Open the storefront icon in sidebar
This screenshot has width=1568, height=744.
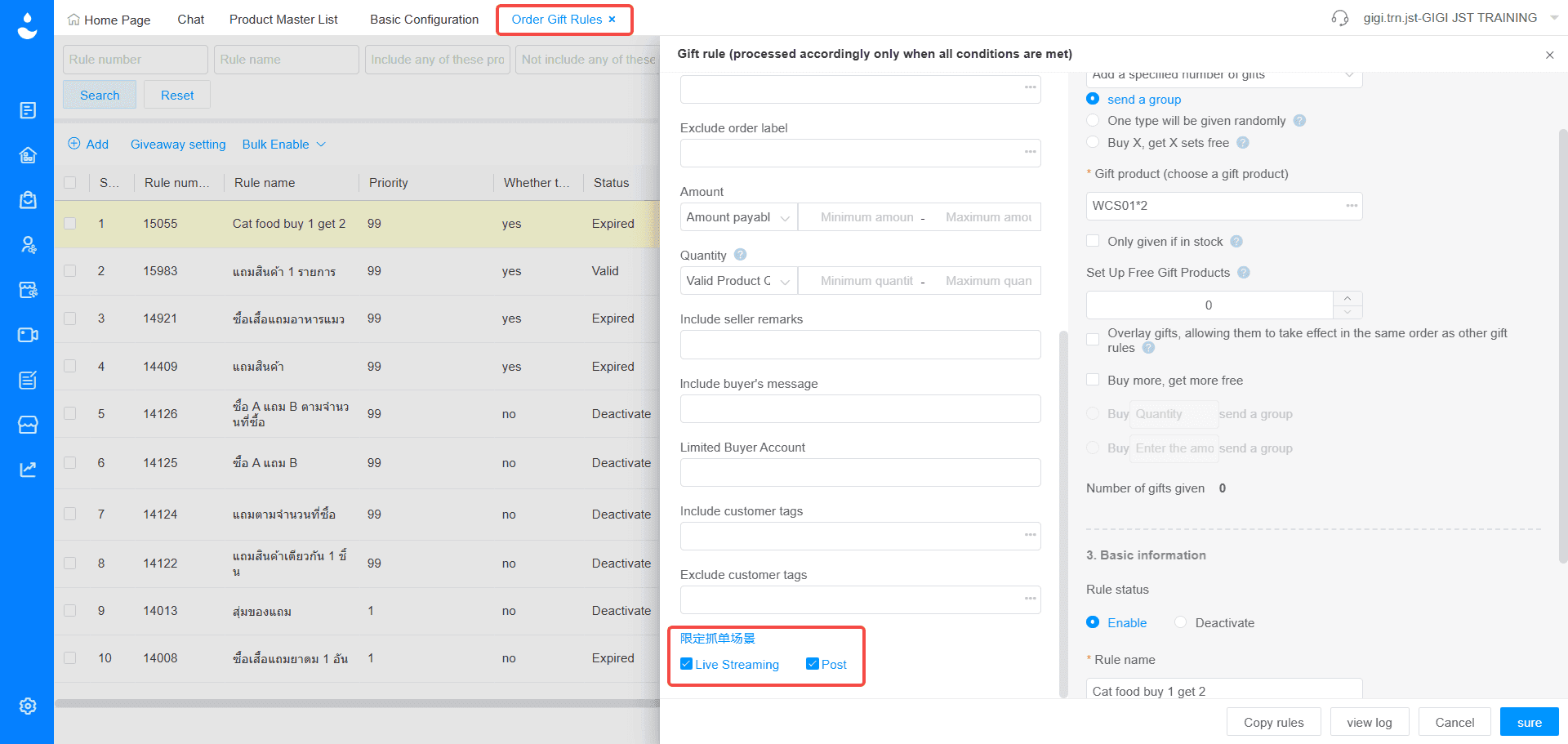28,425
